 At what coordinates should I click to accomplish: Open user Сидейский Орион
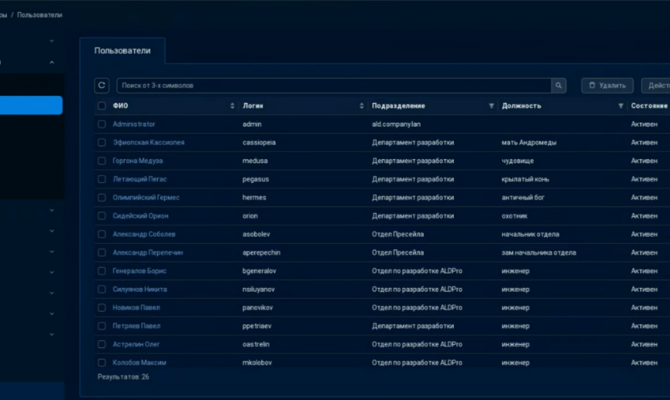tap(140, 216)
